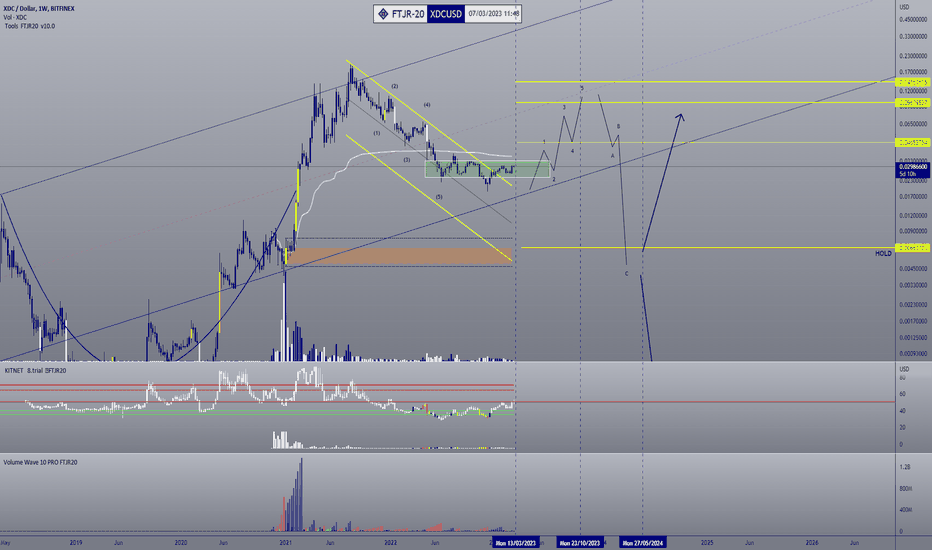Click the 800M value on Volume Wave scale
932x550 pixels.
tap(906, 488)
